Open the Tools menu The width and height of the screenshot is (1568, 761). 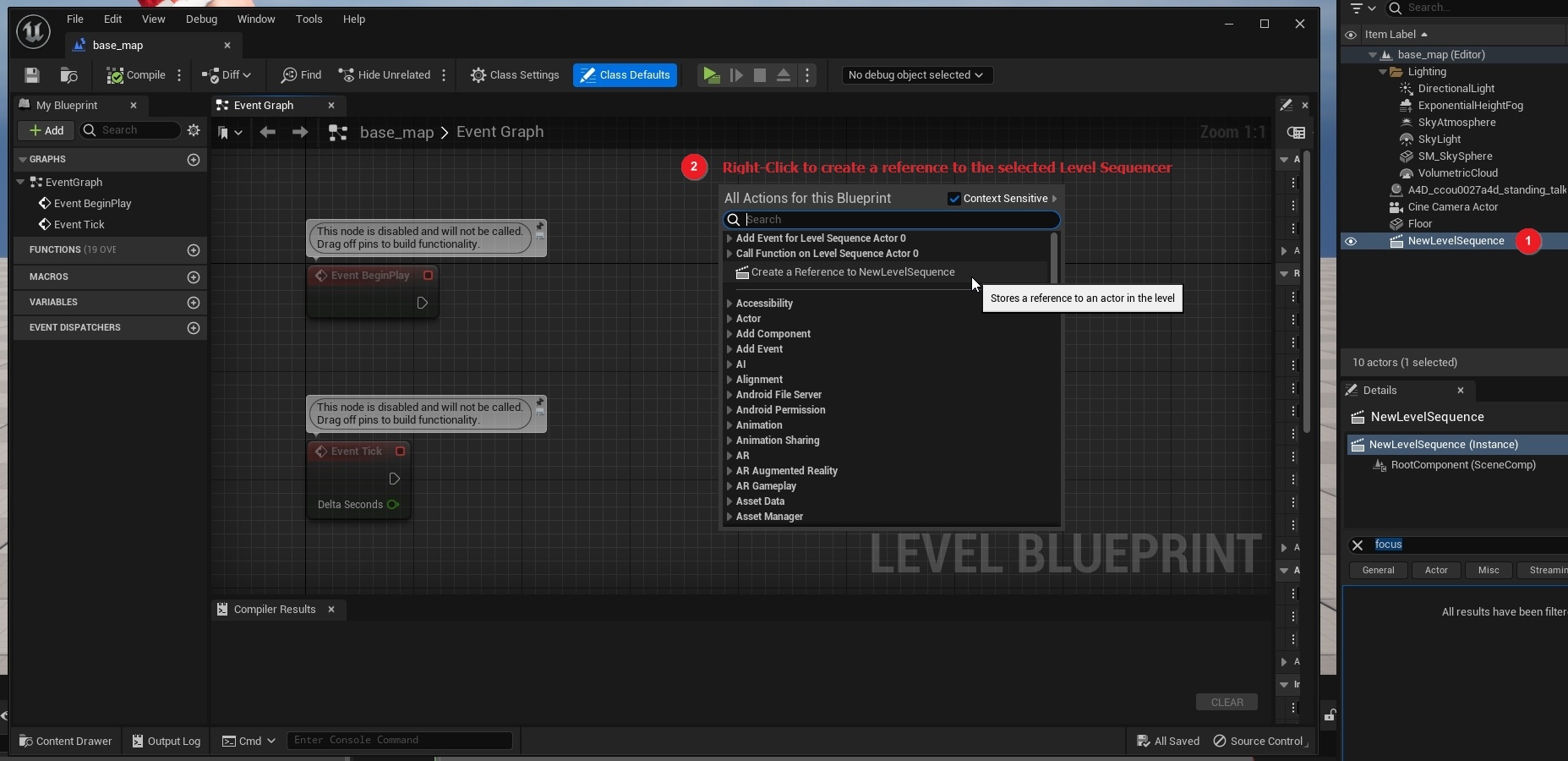click(x=309, y=19)
